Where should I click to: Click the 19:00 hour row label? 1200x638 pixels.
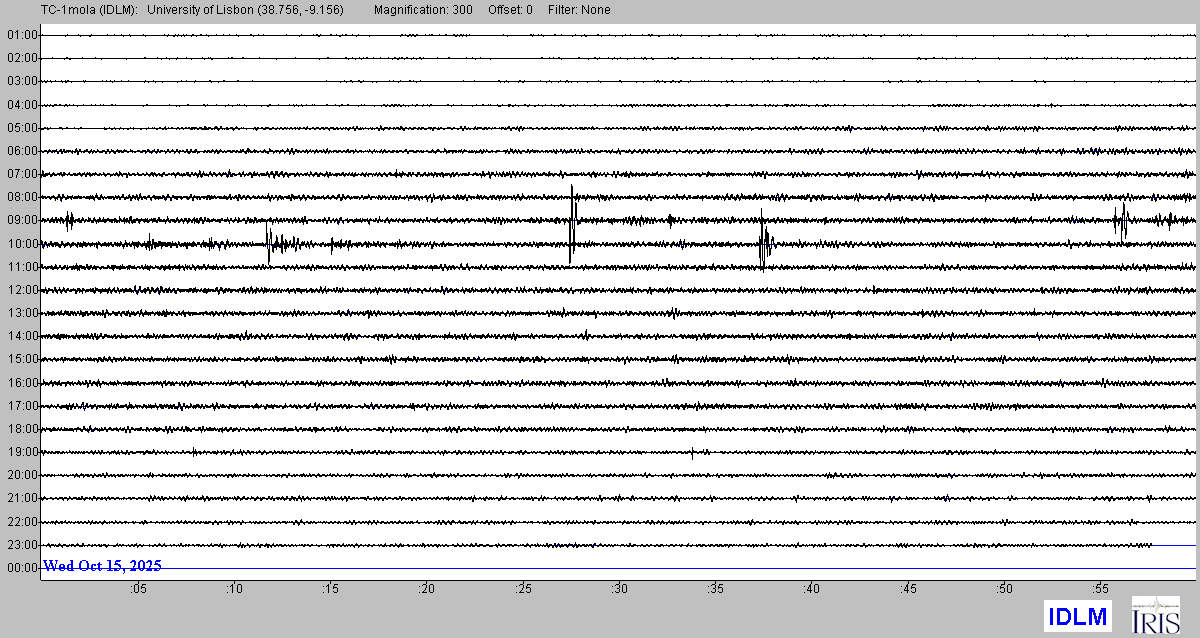coord(21,452)
